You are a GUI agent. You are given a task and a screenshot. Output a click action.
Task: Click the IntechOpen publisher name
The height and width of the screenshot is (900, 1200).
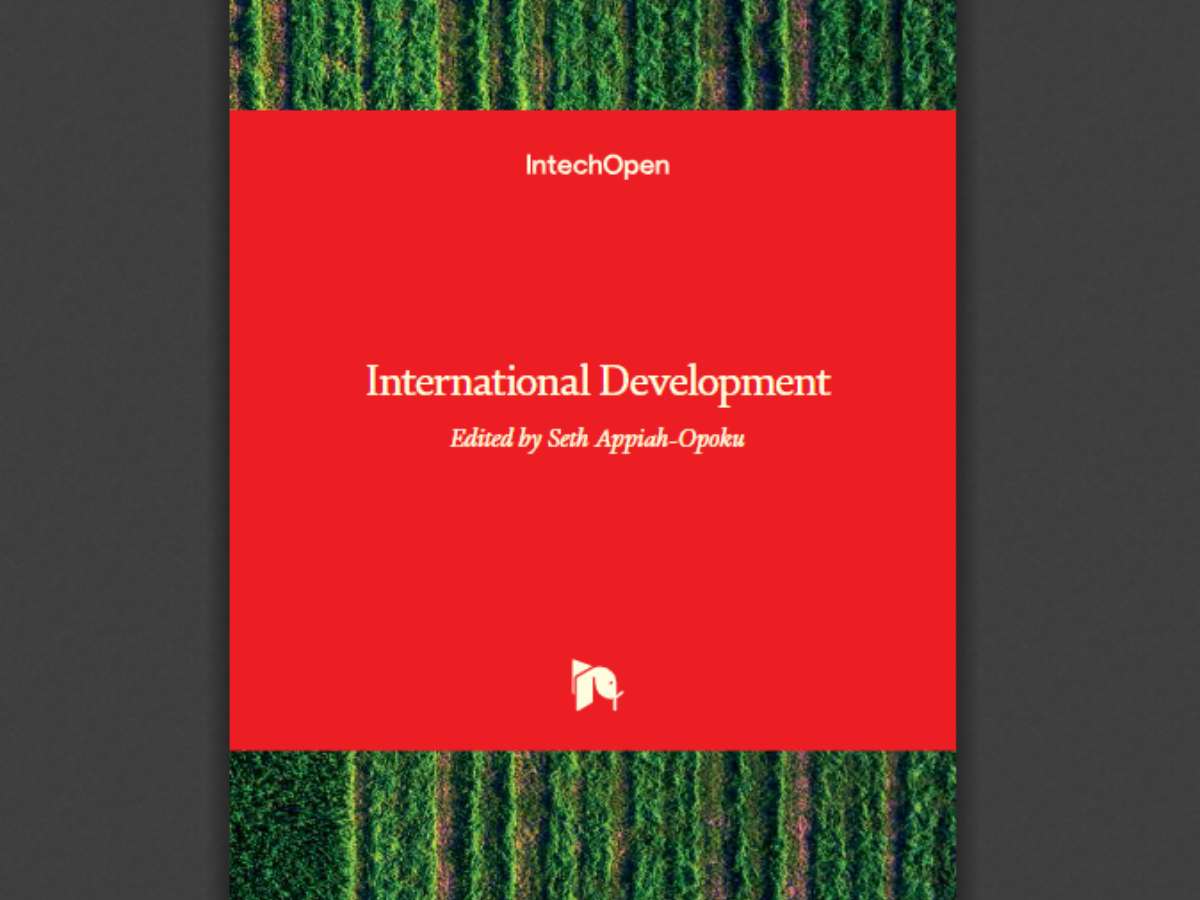click(x=597, y=166)
